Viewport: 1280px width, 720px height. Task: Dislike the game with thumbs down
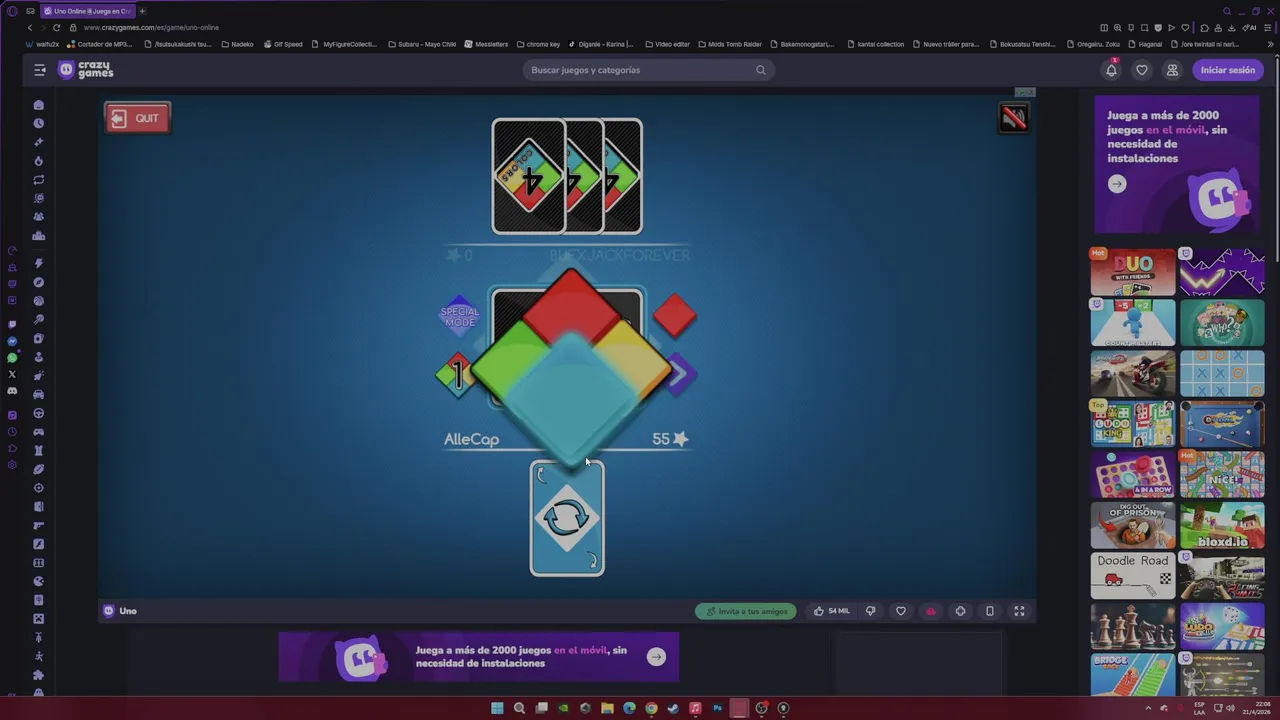pyautogui.click(x=870, y=611)
